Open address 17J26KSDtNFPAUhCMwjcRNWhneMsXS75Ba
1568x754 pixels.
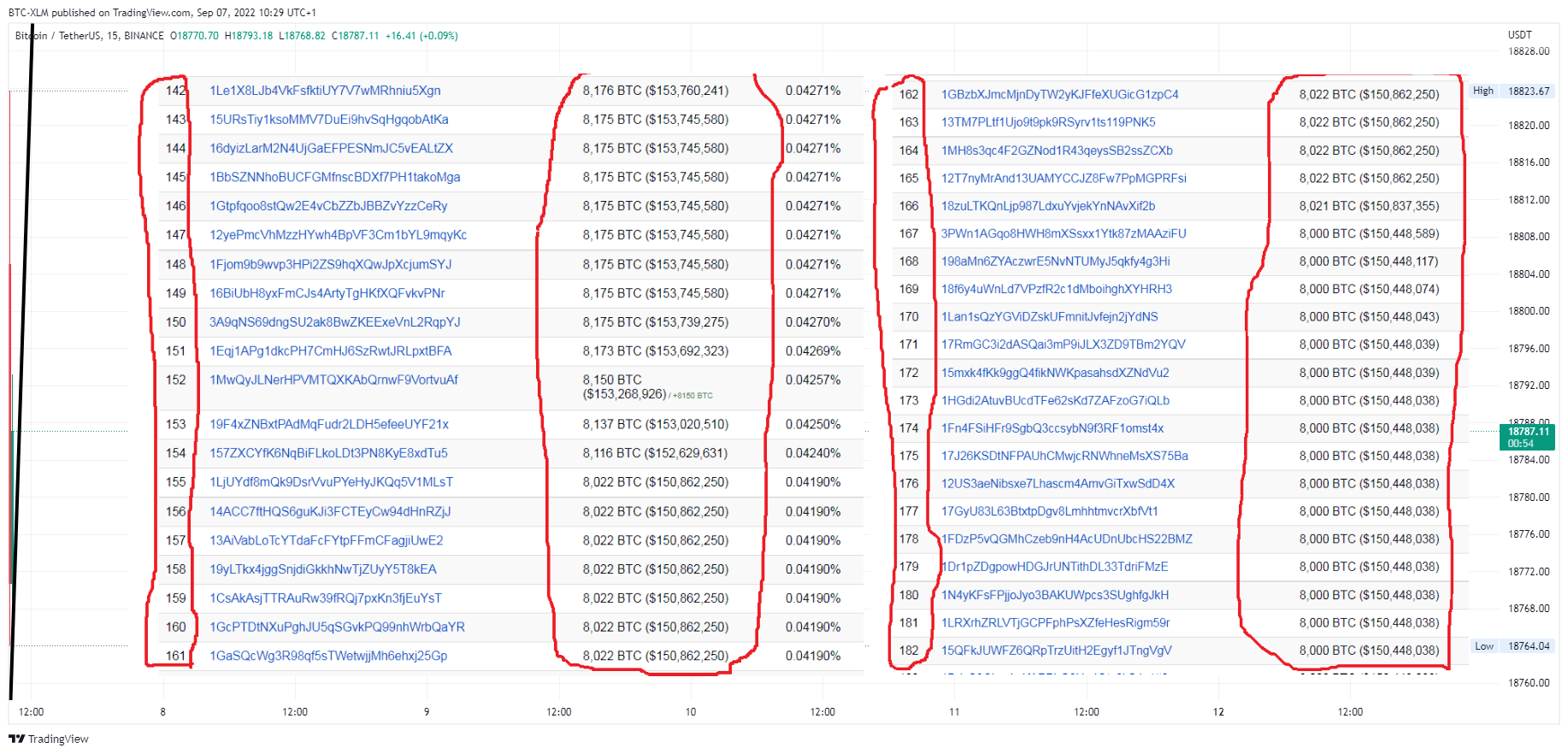coord(1064,456)
